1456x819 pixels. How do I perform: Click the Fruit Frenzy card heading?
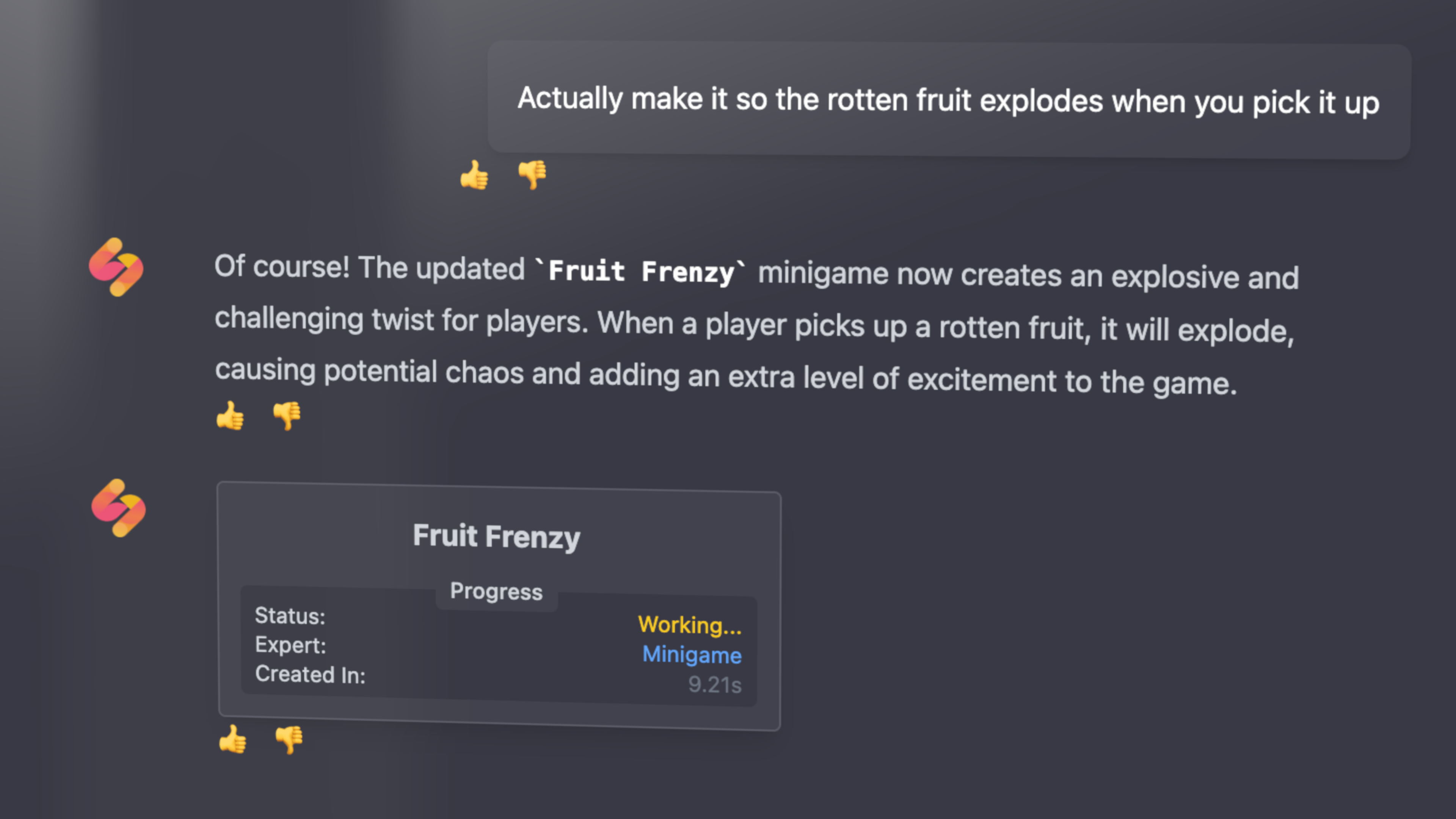click(496, 536)
